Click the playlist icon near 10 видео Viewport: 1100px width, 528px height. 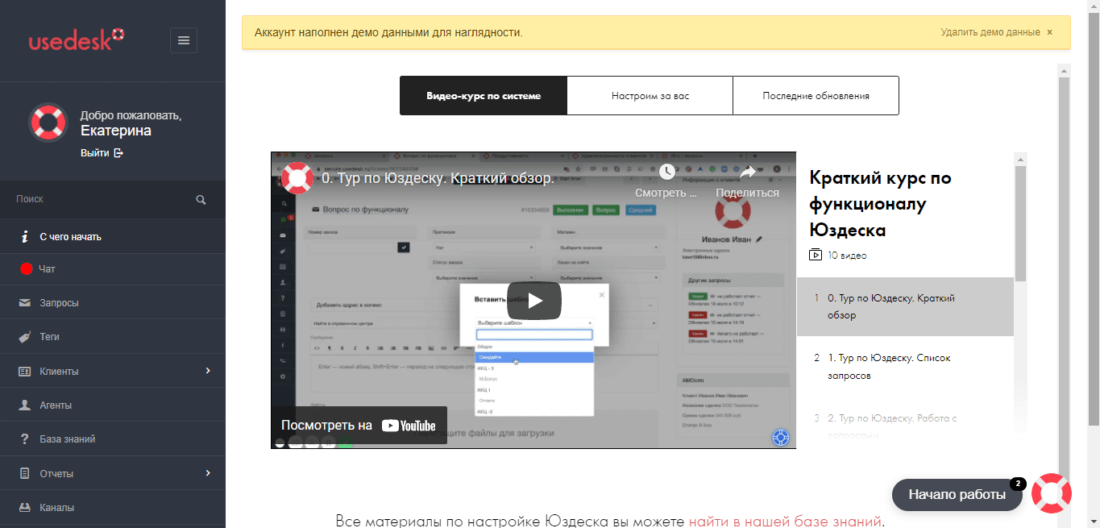tap(815, 255)
